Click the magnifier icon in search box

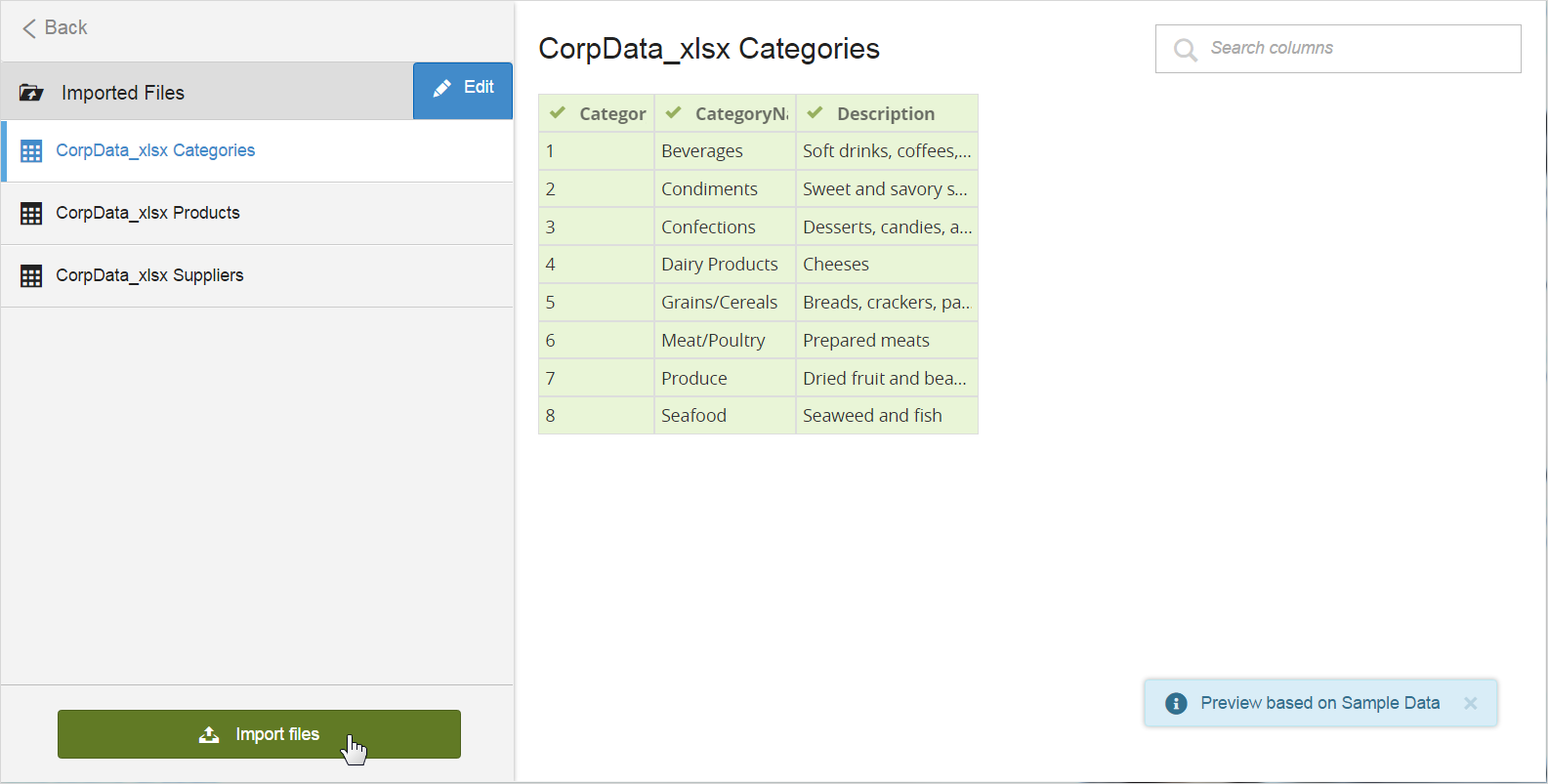pos(1186,50)
